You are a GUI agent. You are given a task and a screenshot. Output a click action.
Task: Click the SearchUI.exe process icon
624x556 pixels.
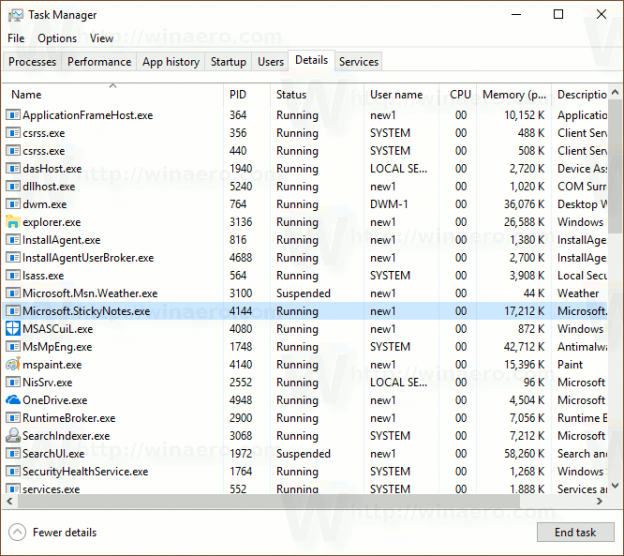click(x=13, y=453)
